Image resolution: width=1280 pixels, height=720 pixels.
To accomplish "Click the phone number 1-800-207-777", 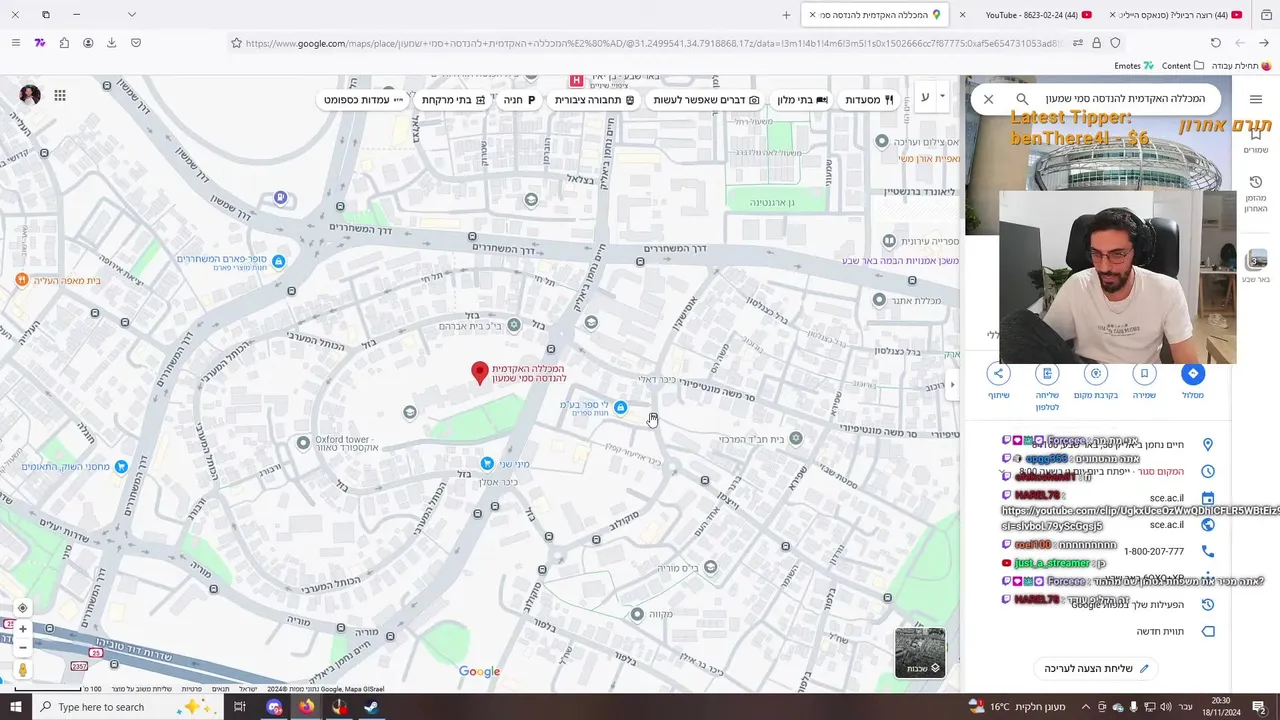I will (x=1154, y=551).
